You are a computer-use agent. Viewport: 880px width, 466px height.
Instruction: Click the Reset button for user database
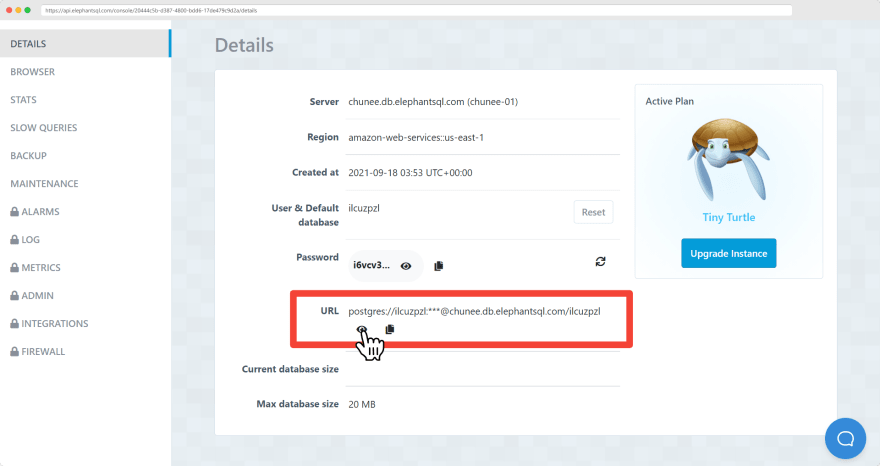593,212
